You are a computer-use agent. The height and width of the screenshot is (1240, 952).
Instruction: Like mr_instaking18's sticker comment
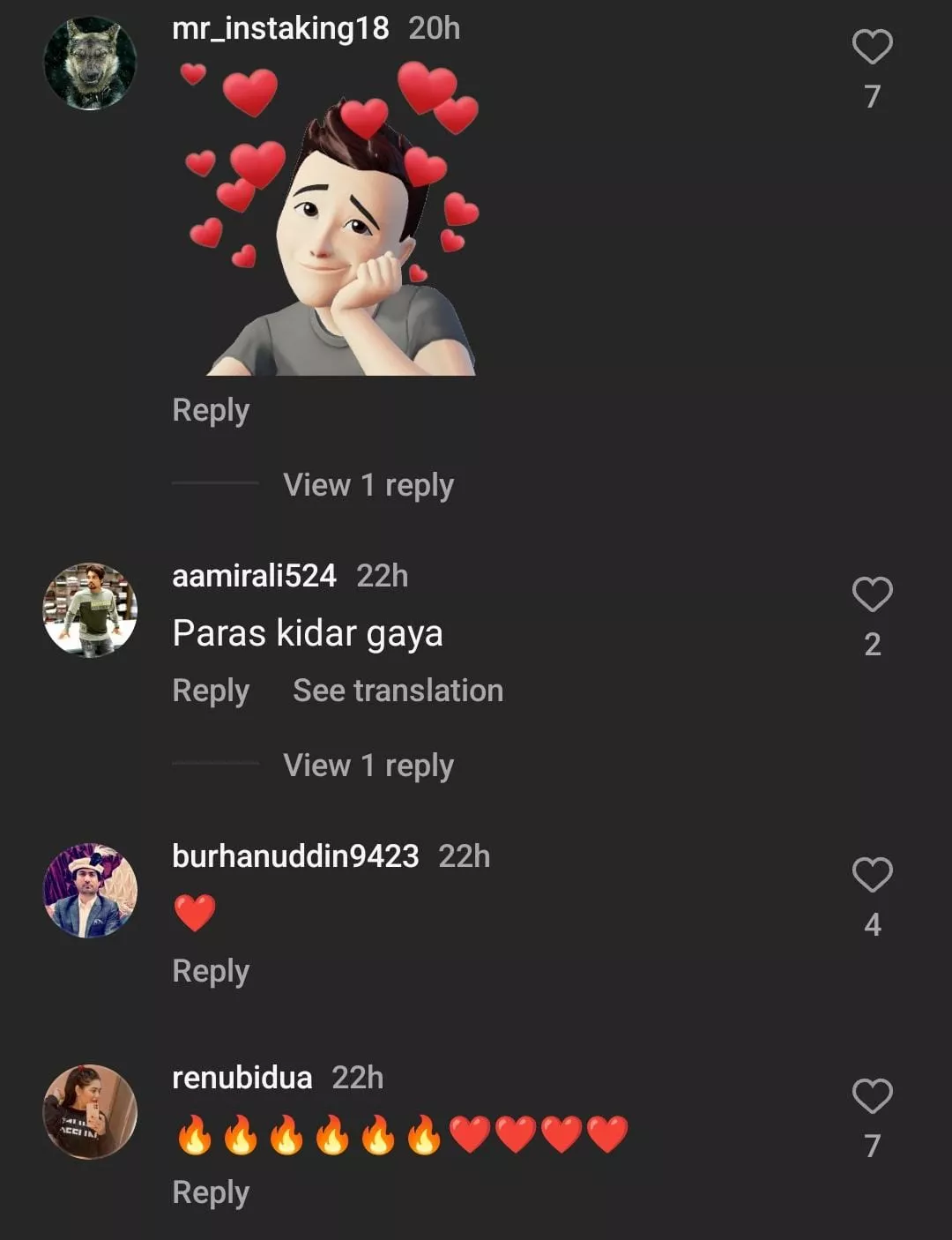pyautogui.click(x=872, y=47)
